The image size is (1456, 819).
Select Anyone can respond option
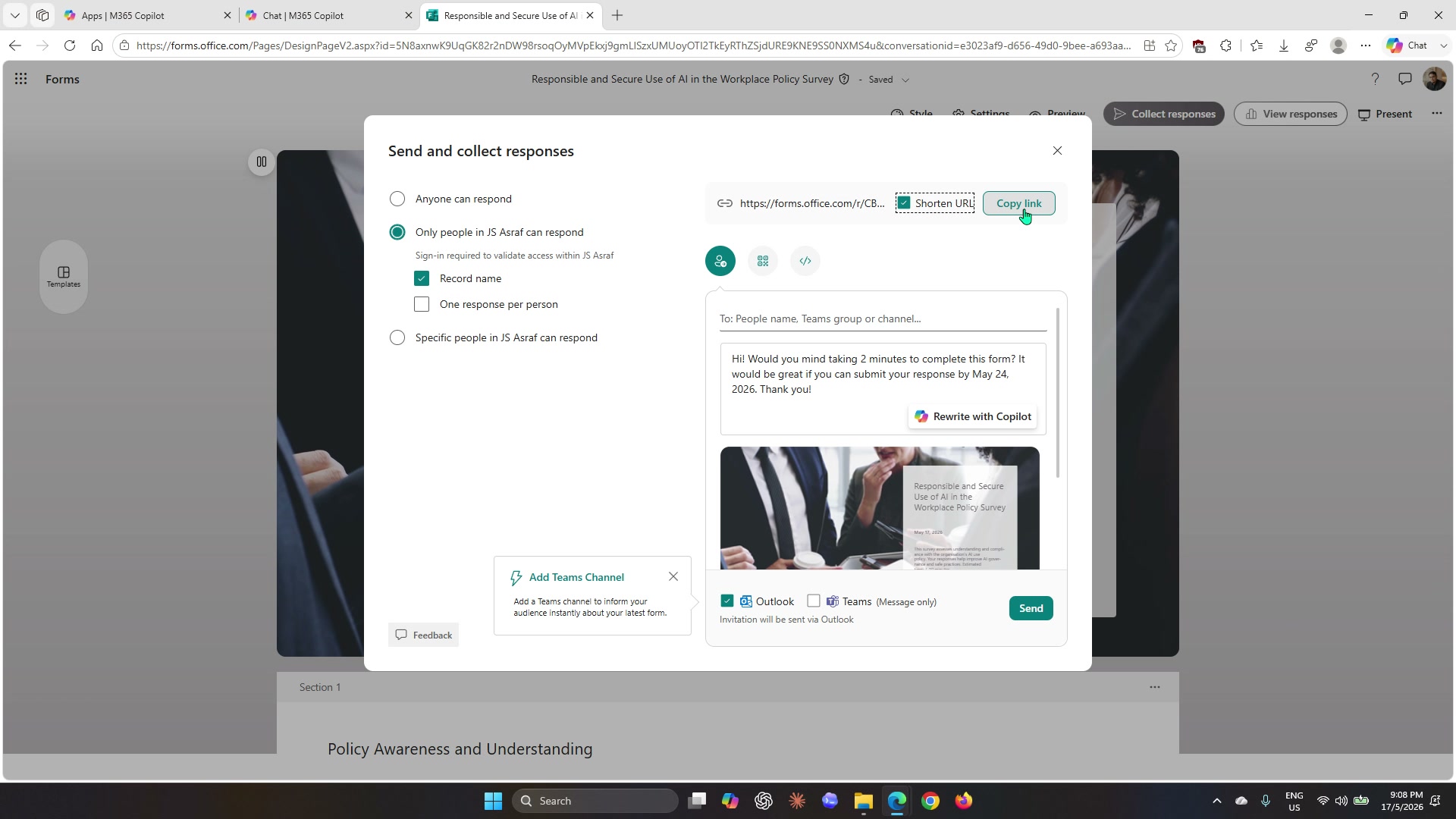[x=397, y=199]
